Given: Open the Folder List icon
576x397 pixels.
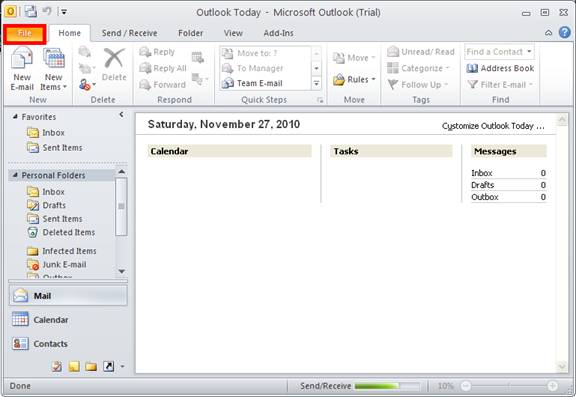Looking at the screenshot, I should (91, 366).
